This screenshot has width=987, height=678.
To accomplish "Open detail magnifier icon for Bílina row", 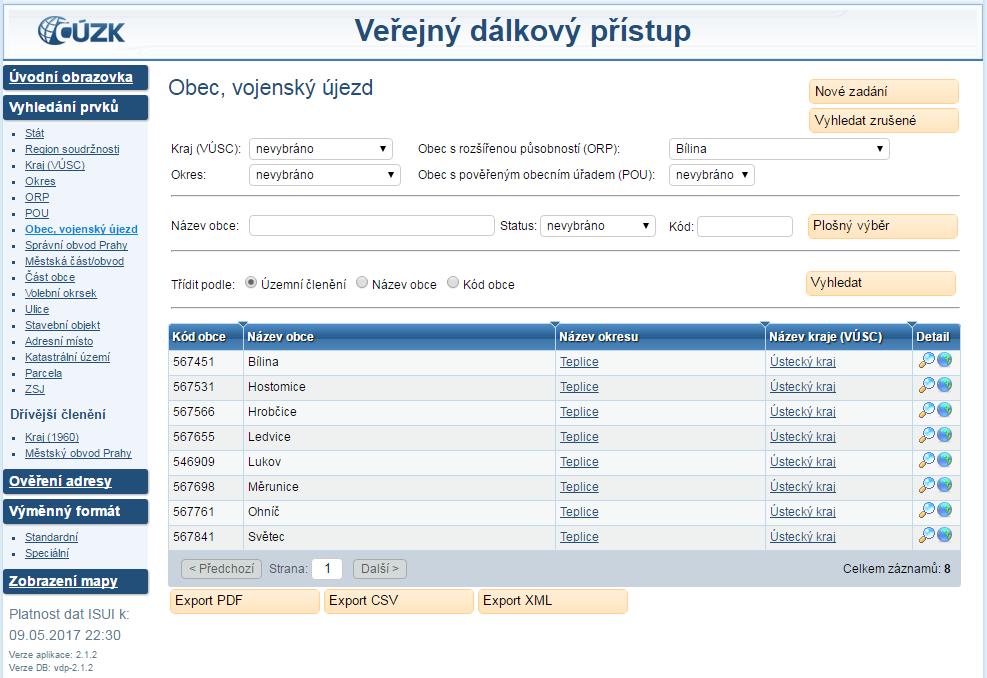I will click(927, 361).
